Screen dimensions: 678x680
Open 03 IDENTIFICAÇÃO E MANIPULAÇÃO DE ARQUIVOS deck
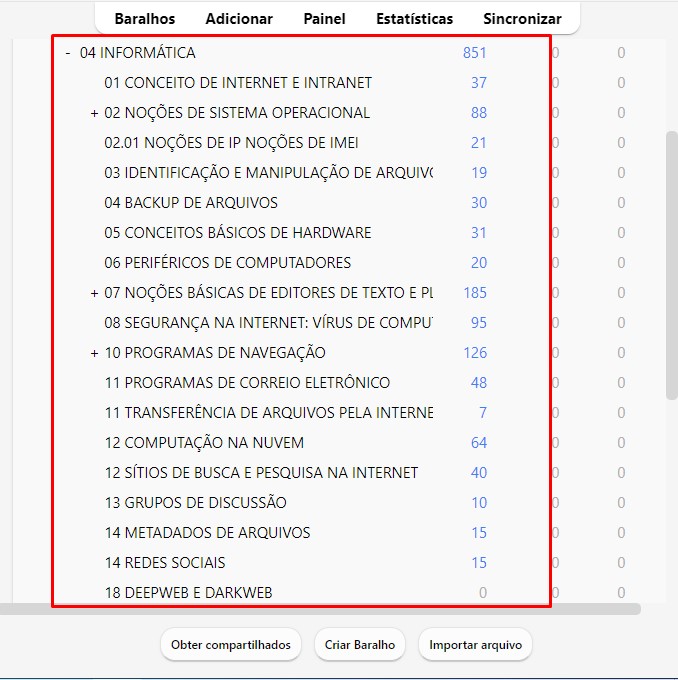(269, 173)
